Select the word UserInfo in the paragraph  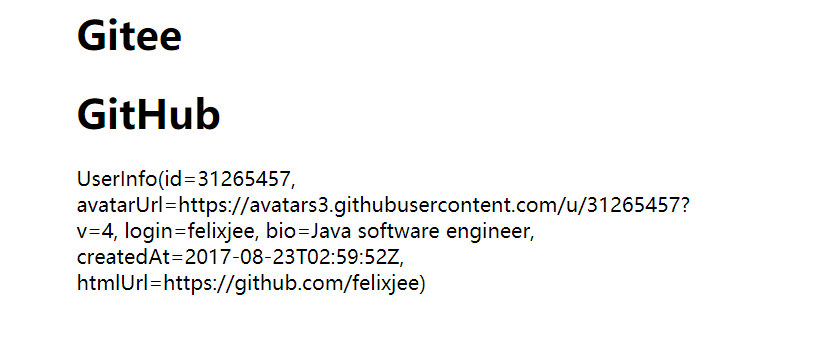tap(116, 179)
